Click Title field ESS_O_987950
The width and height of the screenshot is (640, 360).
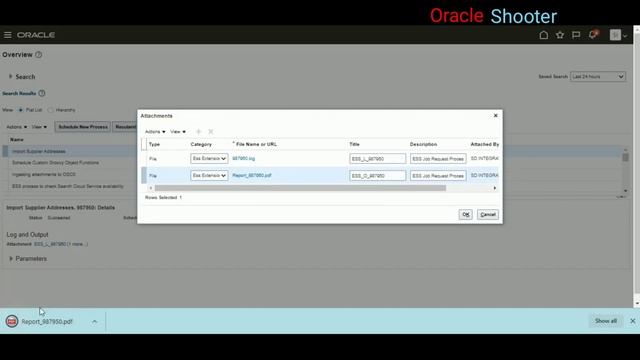pos(378,176)
